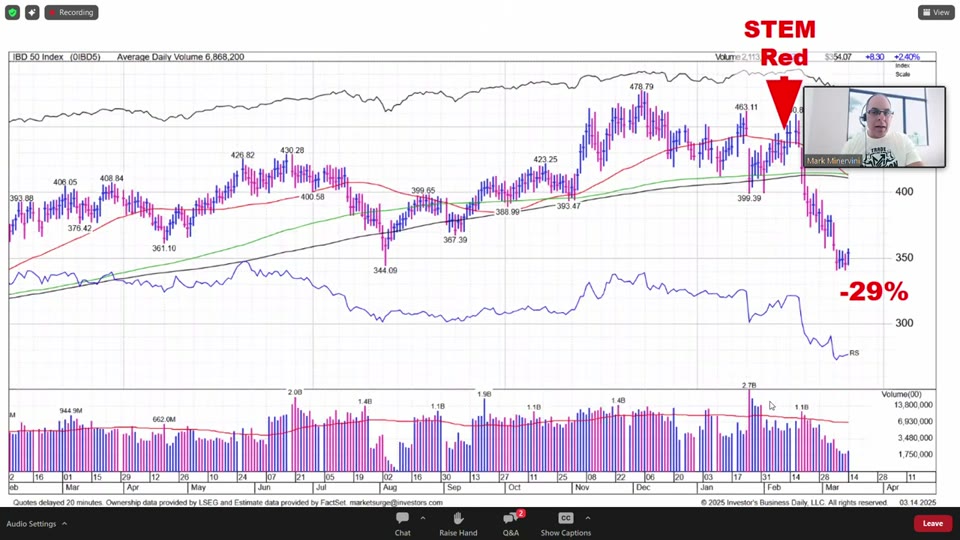Click the Jun month label
This screenshot has height=540, width=960.
click(264, 488)
